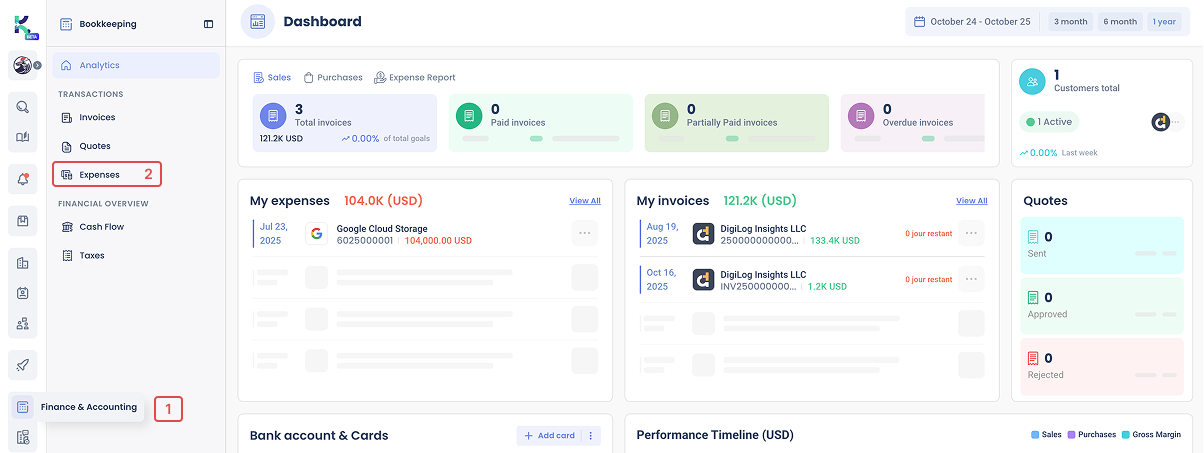Open the box icon below the bell
This screenshot has height=453, width=1204.
22,221
